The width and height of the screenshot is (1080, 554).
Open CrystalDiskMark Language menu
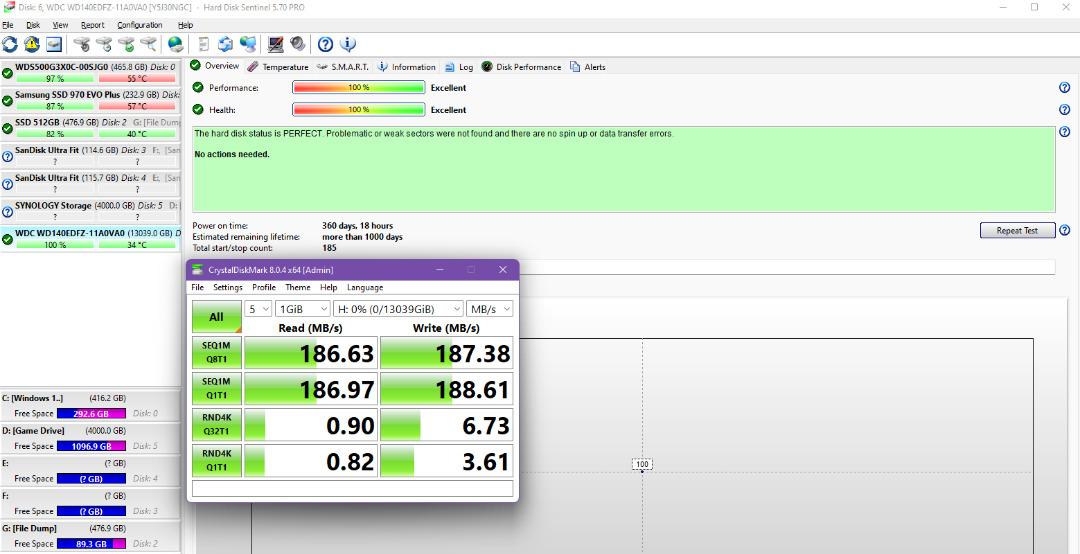click(365, 287)
